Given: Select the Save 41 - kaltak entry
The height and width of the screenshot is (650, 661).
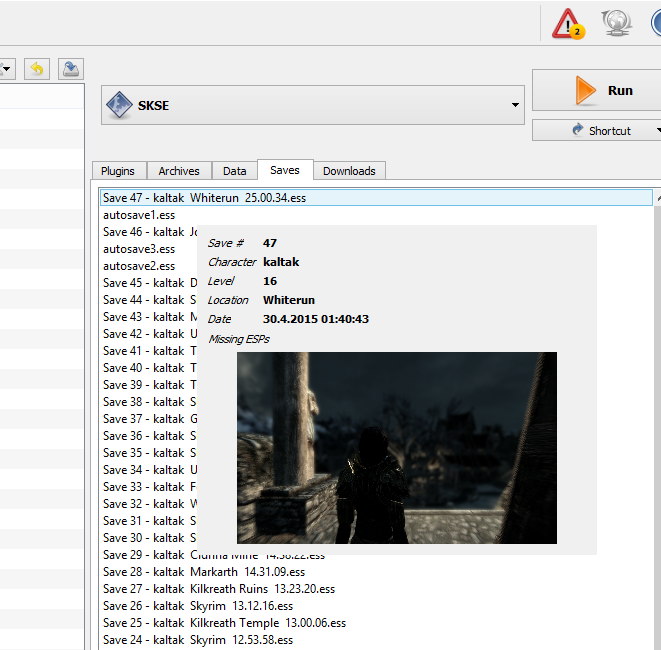Looking at the screenshot, I should pos(149,351).
